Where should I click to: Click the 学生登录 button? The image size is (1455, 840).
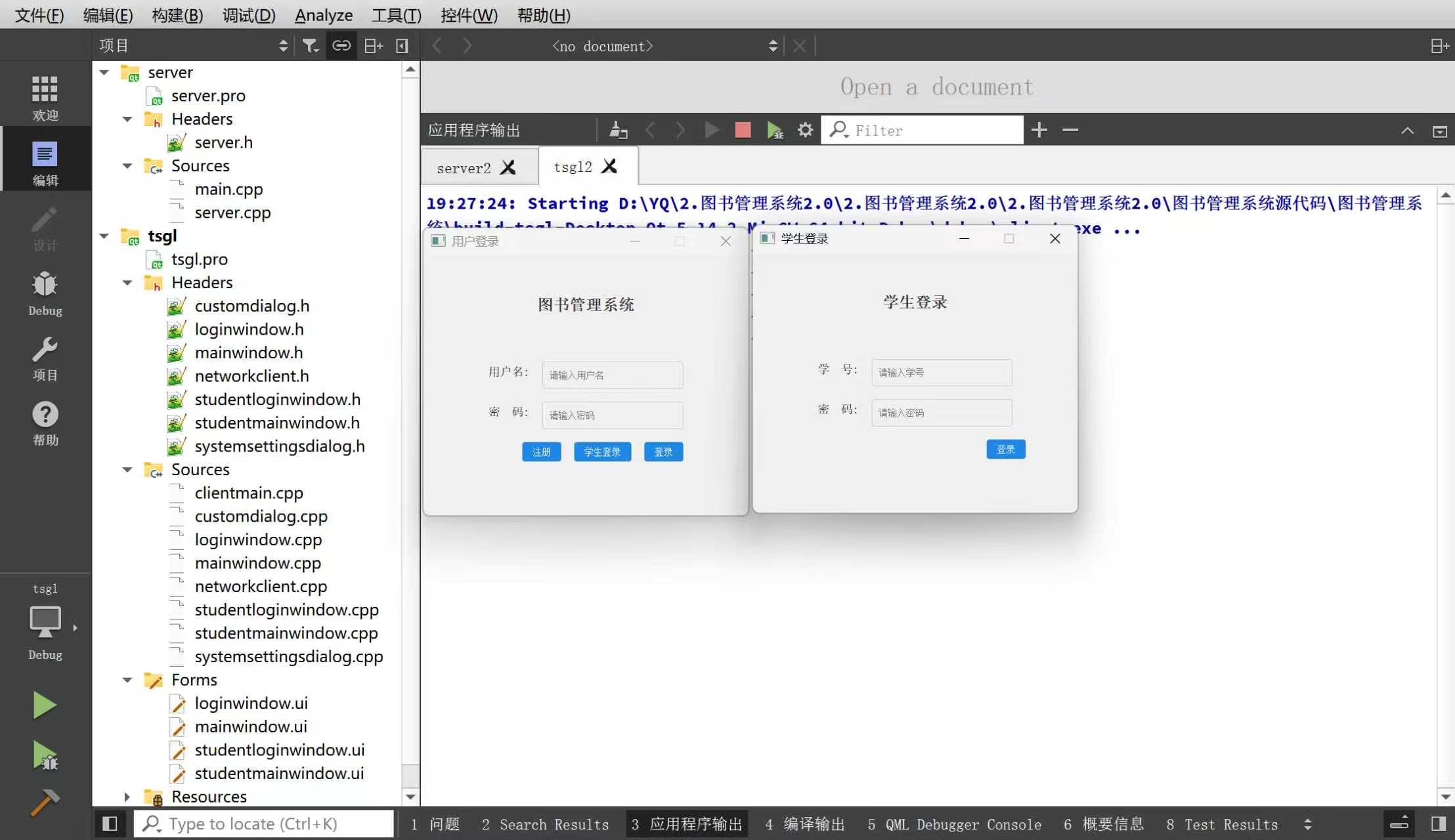602,451
